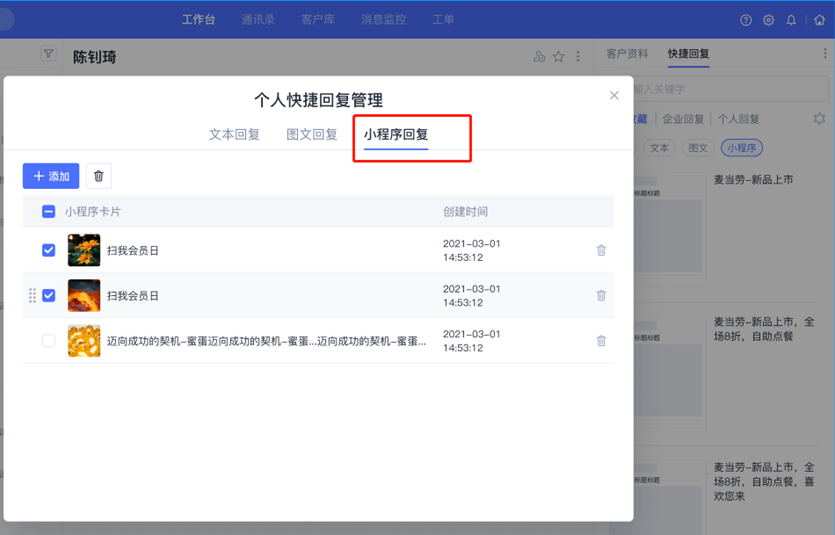Click the filter funnel icon beside 陈钊琦

(48, 53)
